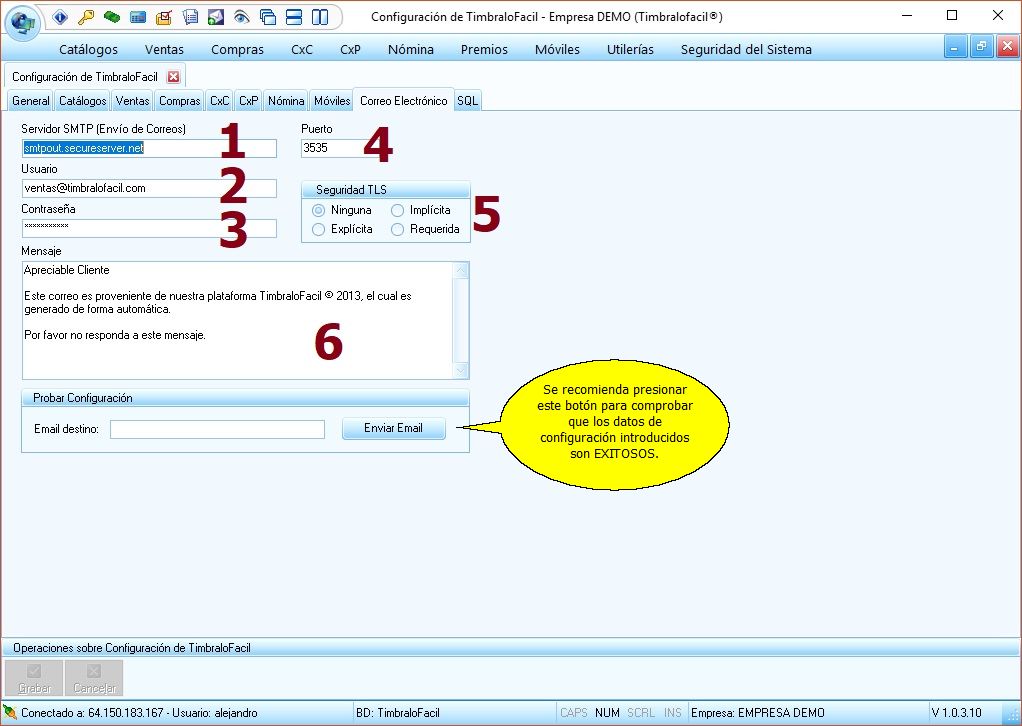Switch to the Móviles configuration tab

click(332, 101)
